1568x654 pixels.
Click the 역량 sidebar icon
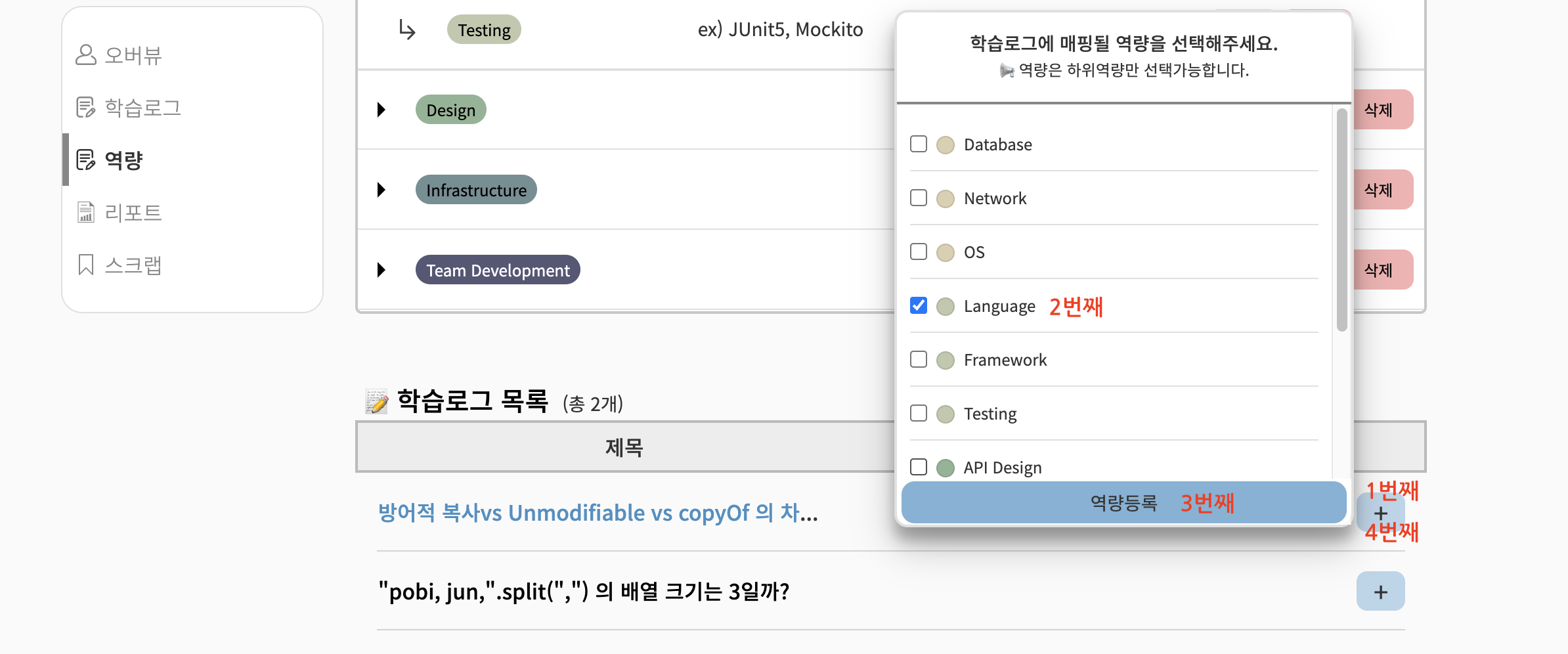pyautogui.click(x=86, y=160)
